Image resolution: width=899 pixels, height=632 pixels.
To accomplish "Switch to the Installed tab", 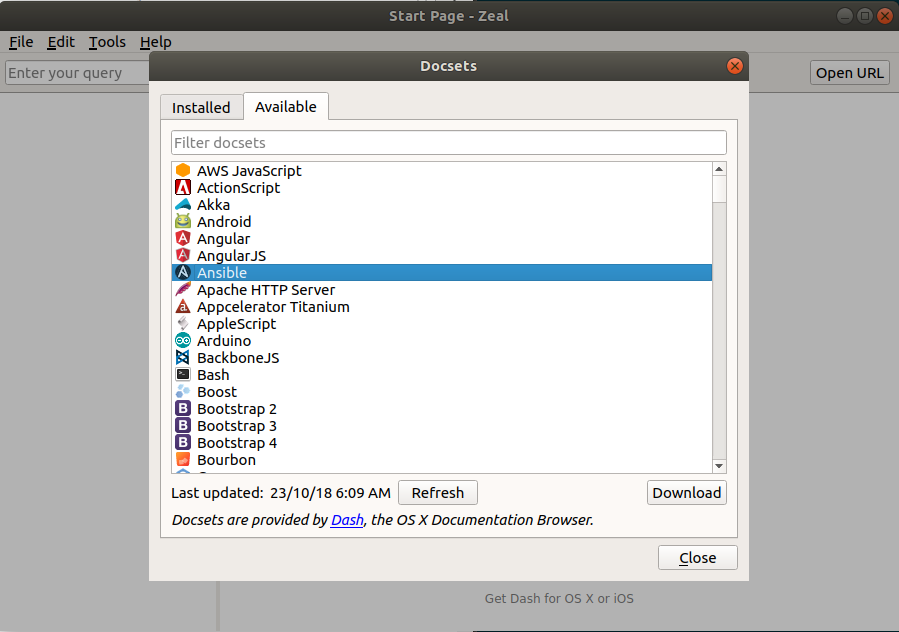I will pyautogui.click(x=201, y=107).
